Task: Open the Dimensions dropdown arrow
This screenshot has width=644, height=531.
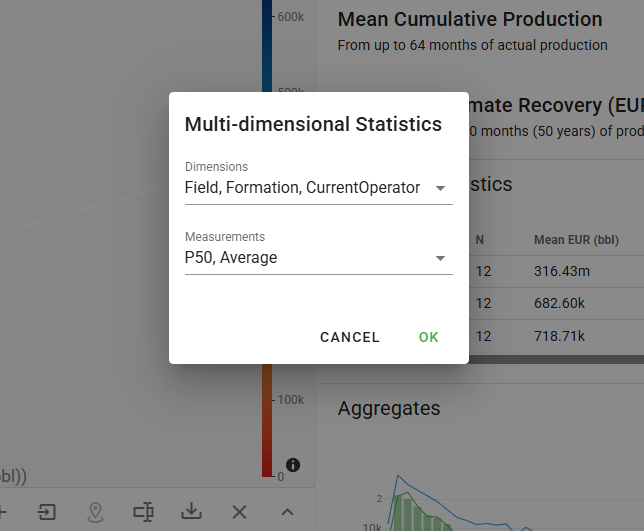Action: tap(440, 188)
